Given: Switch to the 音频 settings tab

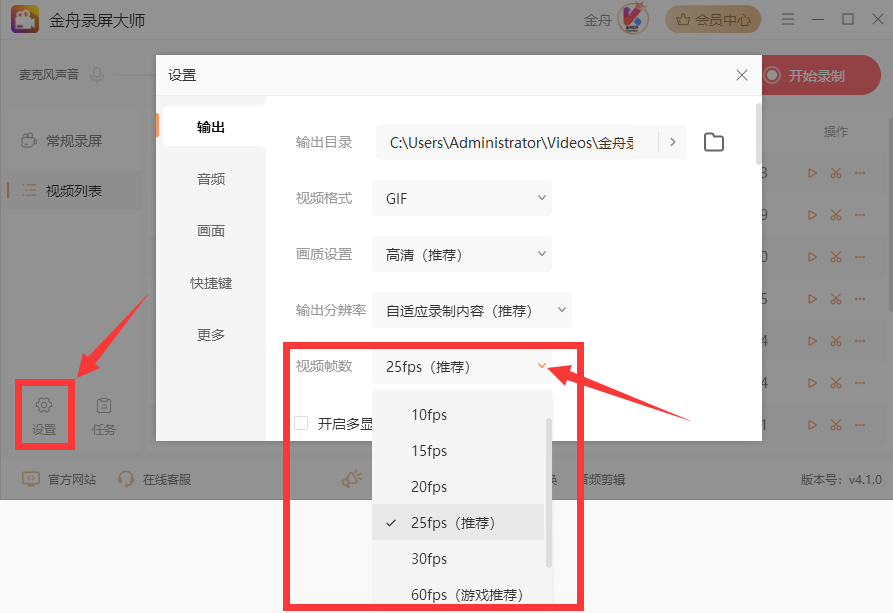Looking at the screenshot, I should click(x=211, y=179).
